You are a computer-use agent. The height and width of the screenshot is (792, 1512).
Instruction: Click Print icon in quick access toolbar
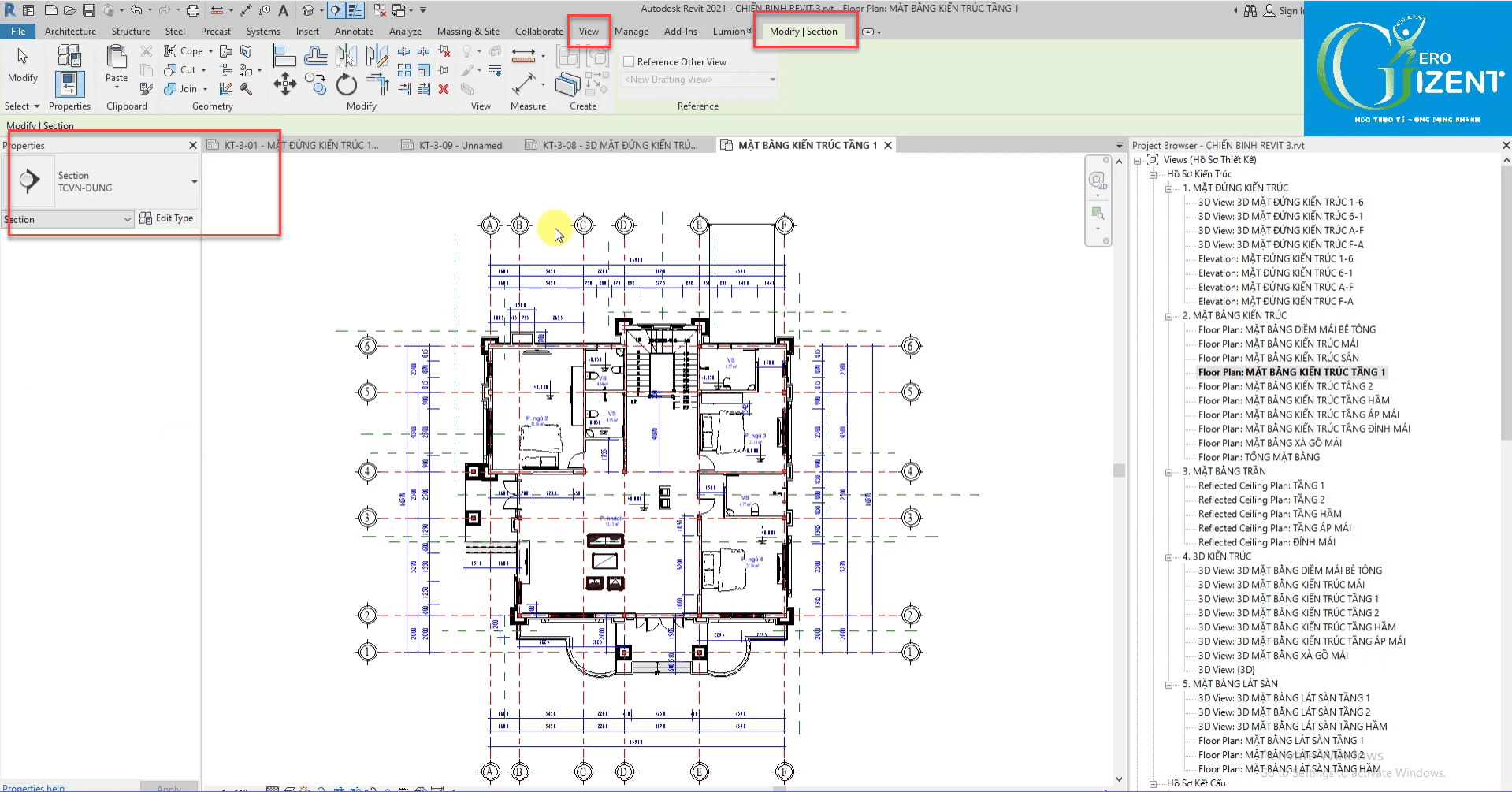pos(192,10)
